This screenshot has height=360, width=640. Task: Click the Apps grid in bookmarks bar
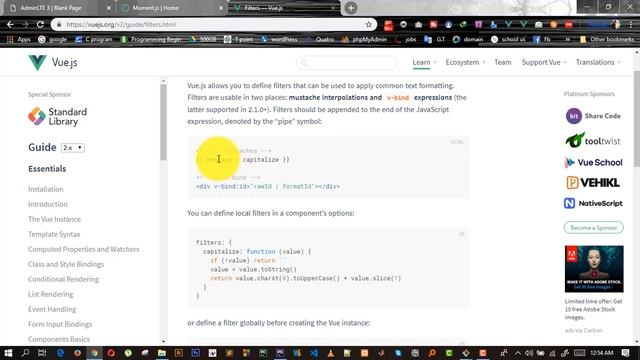coord(19,39)
